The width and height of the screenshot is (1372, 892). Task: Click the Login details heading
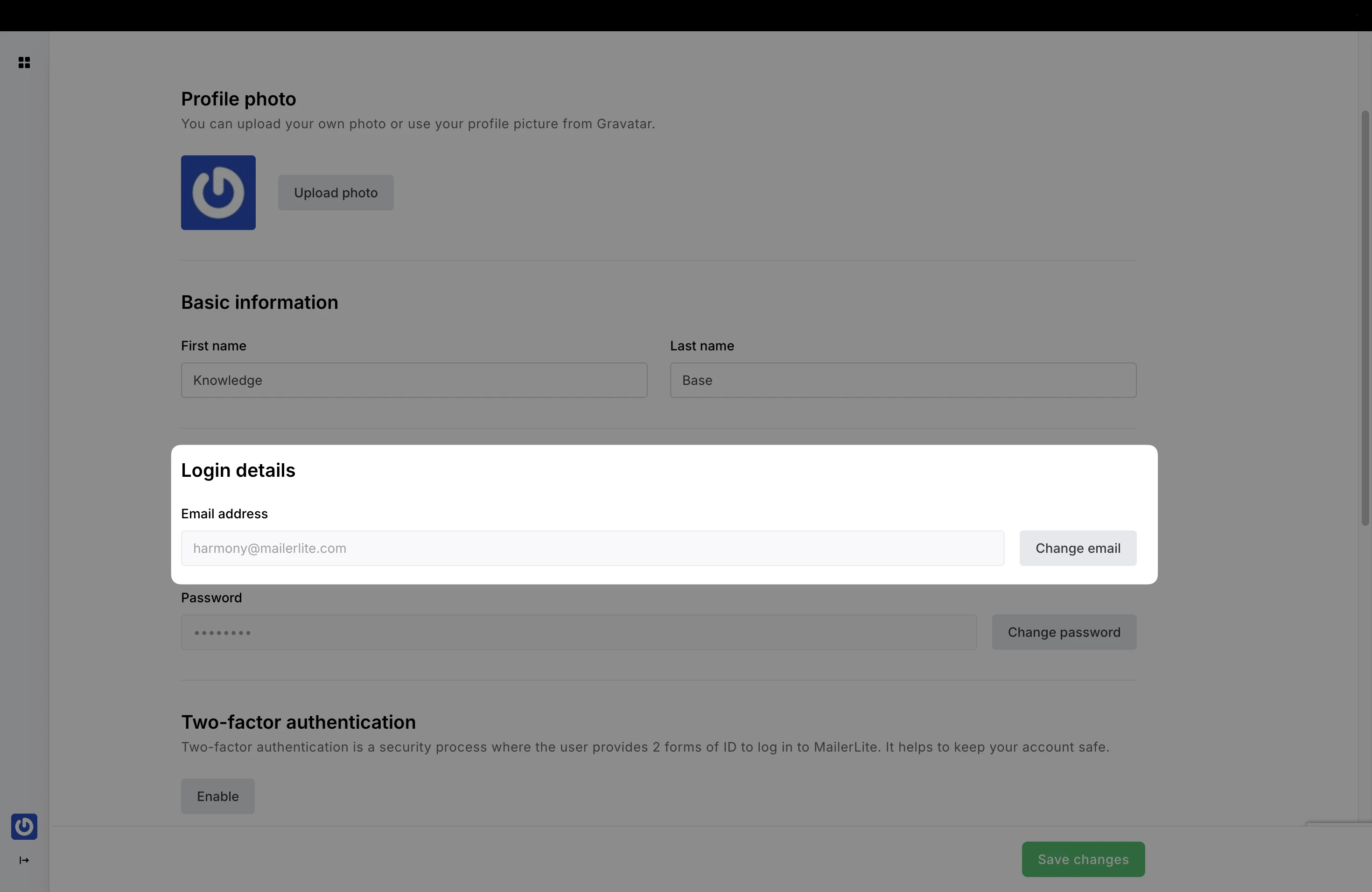pos(238,470)
